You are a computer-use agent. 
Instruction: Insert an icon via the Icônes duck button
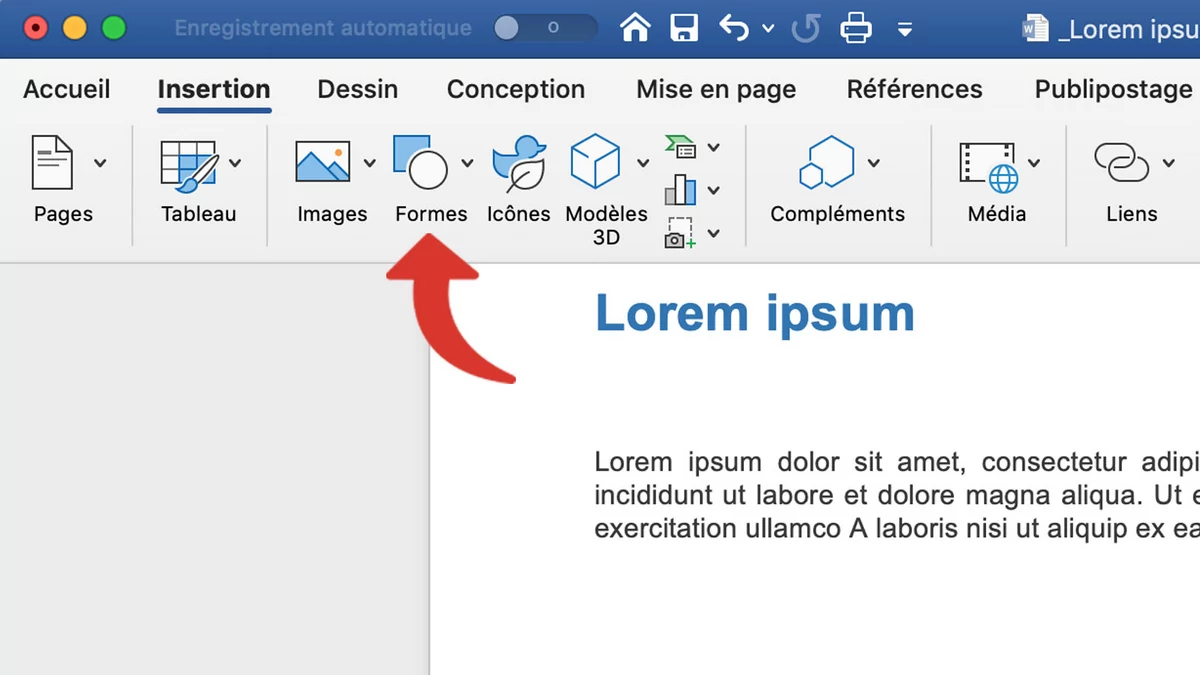coord(518,163)
